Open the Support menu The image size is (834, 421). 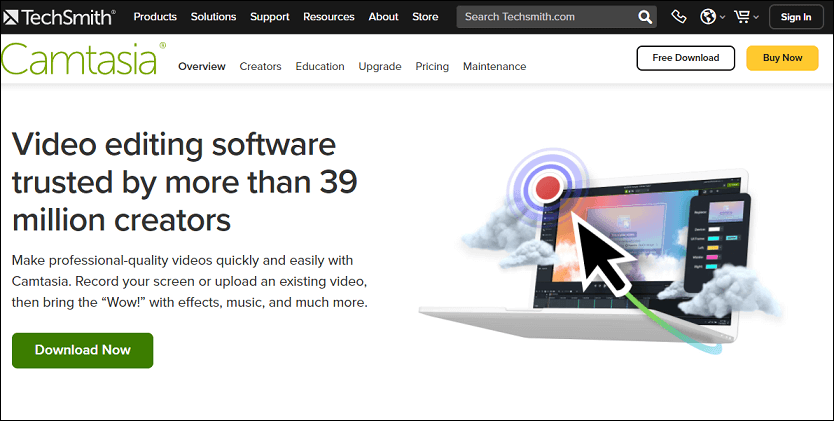click(270, 16)
